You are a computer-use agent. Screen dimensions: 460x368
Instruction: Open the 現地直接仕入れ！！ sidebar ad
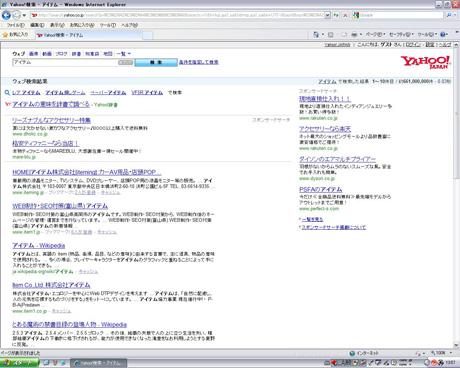click(325, 99)
